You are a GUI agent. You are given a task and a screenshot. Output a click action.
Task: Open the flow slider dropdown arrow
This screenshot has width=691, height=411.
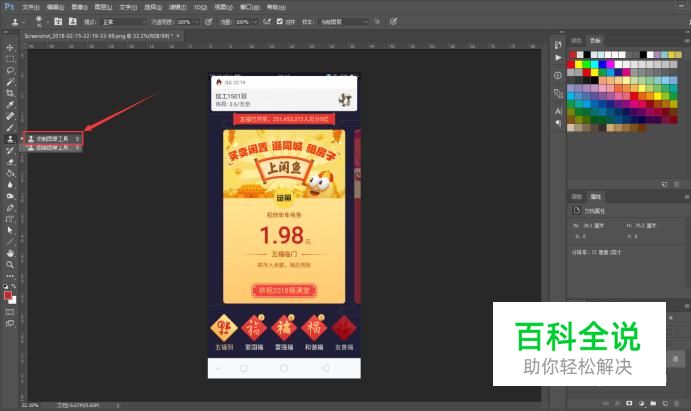click(x=255, y=22)
